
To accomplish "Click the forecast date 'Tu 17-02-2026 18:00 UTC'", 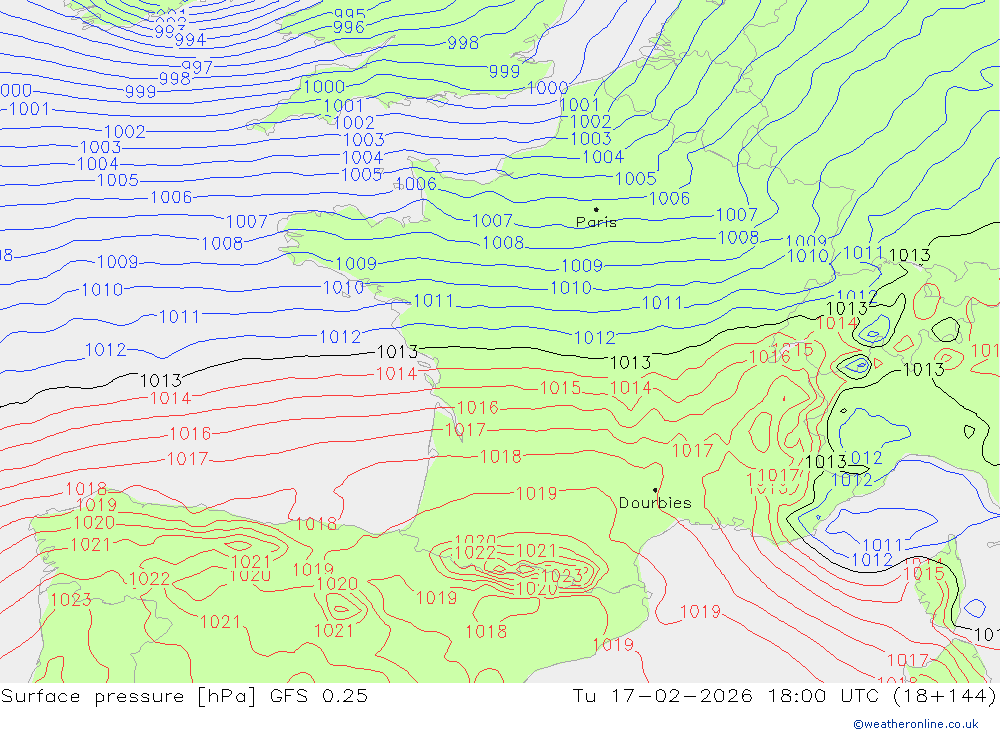I will (728, 696).
